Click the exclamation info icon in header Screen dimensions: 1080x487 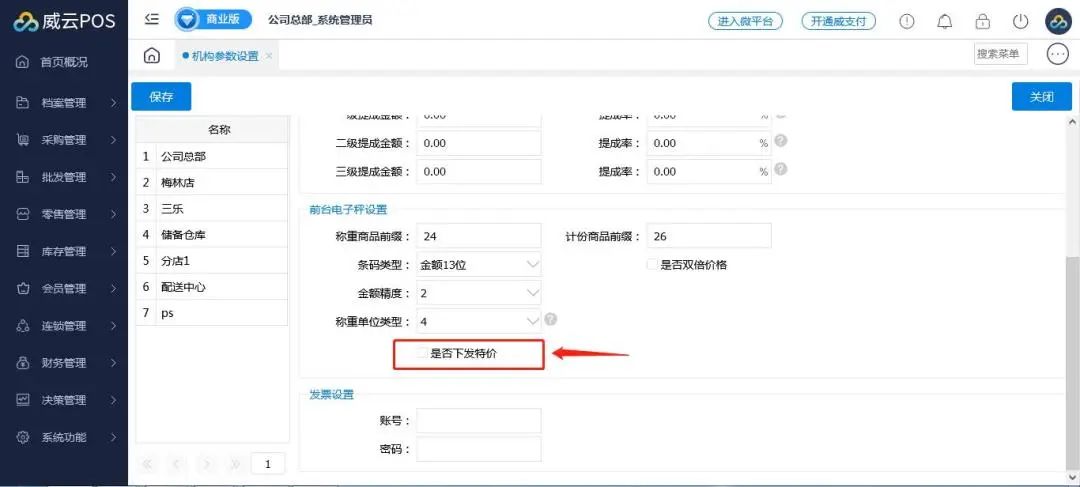tap(907, 21)
